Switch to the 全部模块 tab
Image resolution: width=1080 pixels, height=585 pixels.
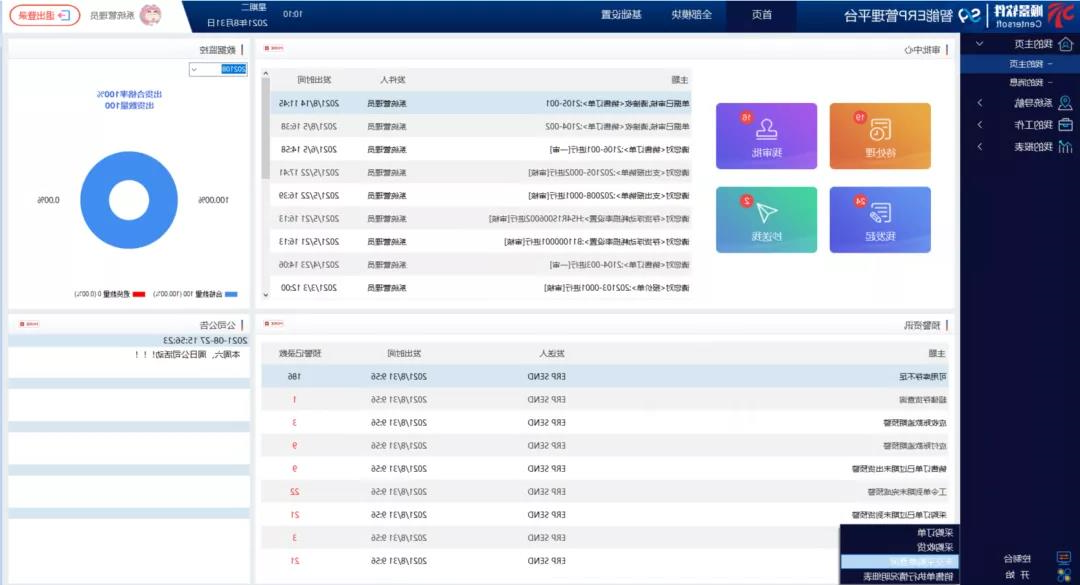tap(694, 15)
